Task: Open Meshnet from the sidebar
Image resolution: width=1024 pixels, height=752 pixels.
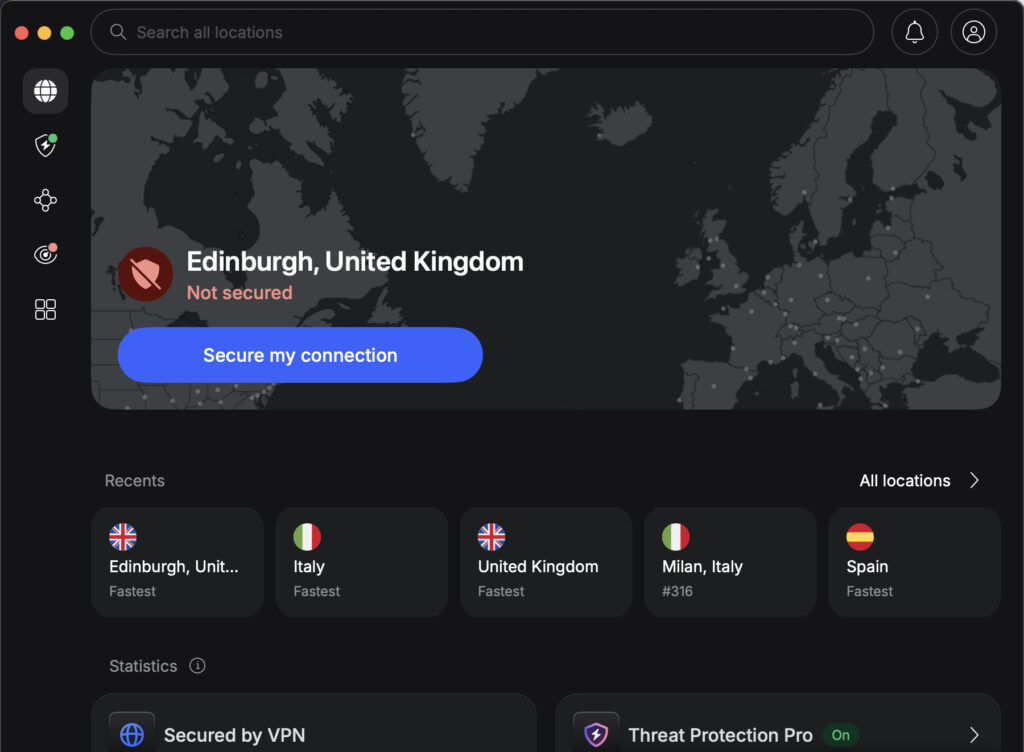Action: point(45,200)
